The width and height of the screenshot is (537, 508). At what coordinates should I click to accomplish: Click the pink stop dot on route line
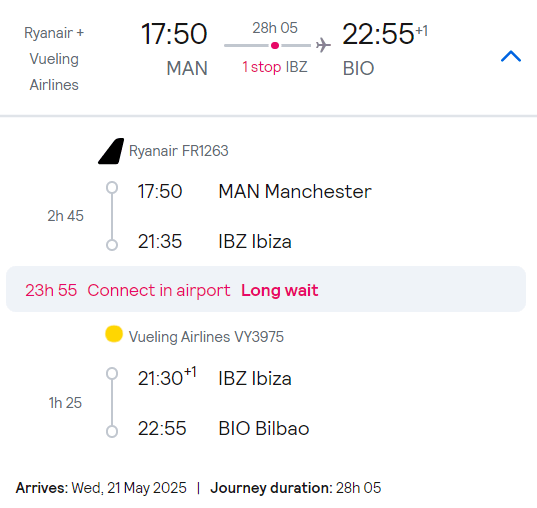tap(275, 45)
